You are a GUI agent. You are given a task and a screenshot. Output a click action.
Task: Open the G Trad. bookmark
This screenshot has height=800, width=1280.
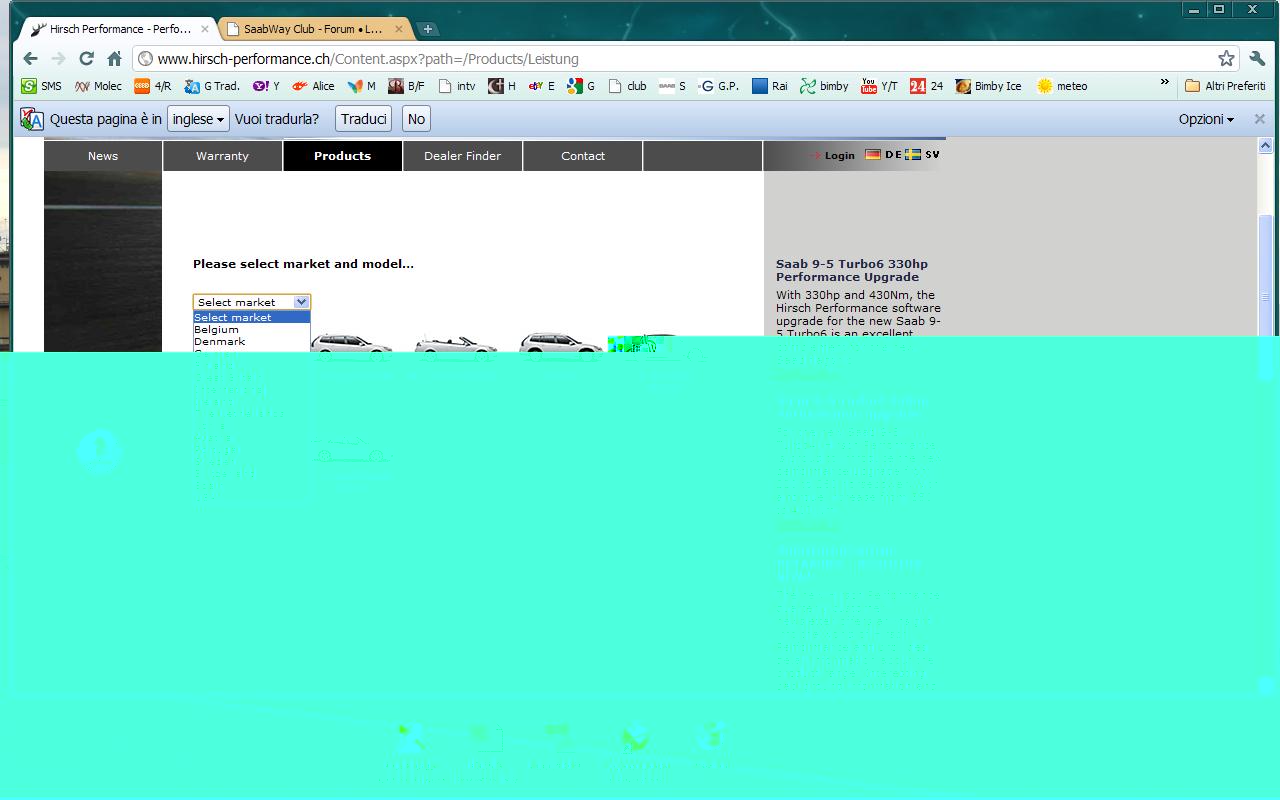[212, 86]
